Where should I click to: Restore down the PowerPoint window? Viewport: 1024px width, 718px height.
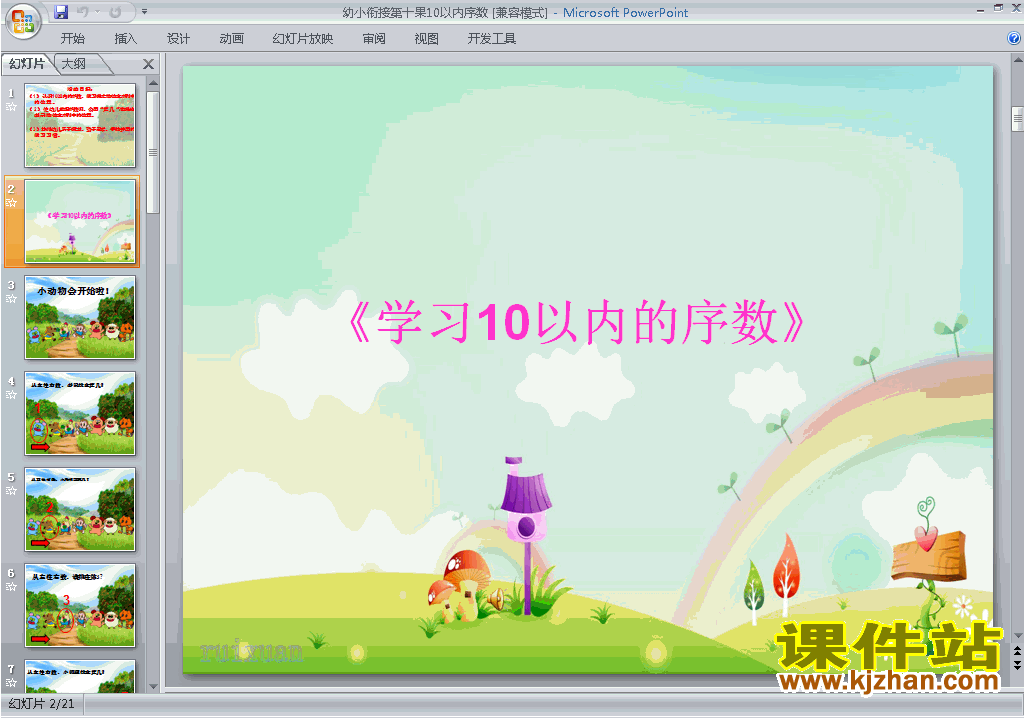[x=999, y=8]
